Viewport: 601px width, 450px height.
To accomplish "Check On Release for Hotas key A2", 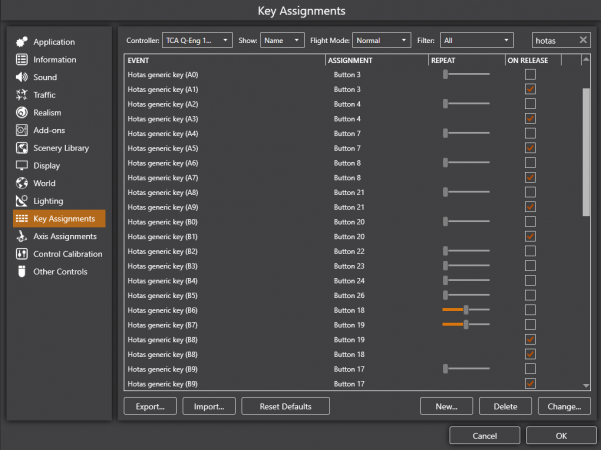I will click(530, 104).
